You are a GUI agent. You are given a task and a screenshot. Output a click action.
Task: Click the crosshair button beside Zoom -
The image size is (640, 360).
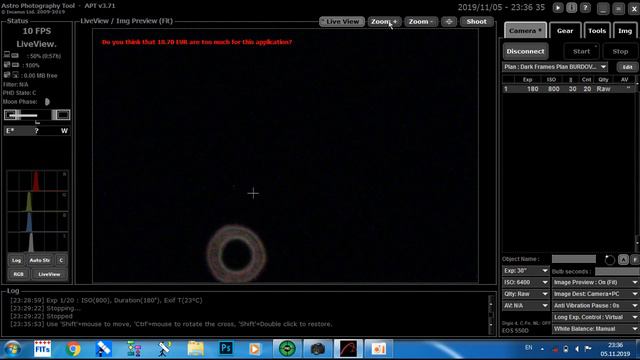pyautogui.click(x=449, y=22)
